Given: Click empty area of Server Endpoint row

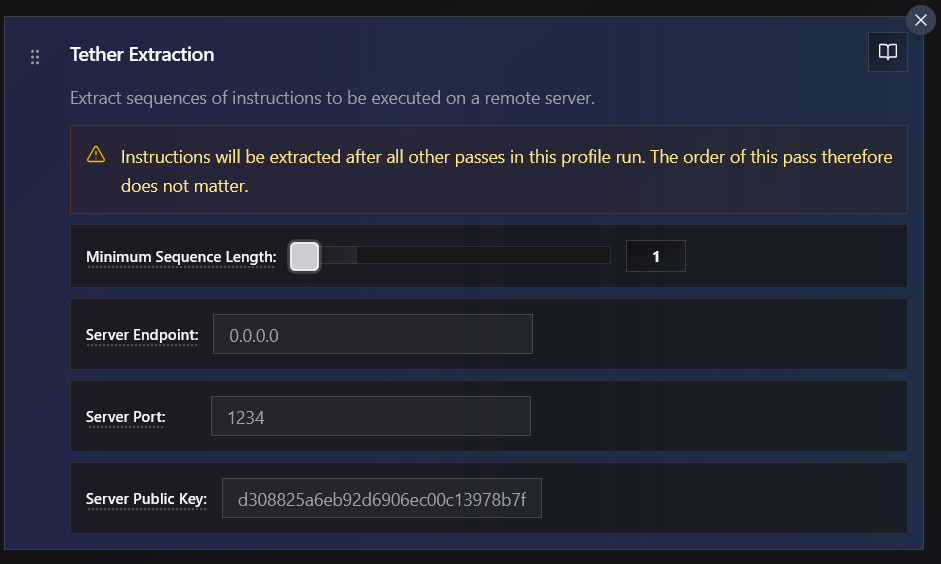Looking at the screenshot, I should click(x=720, y=335).
